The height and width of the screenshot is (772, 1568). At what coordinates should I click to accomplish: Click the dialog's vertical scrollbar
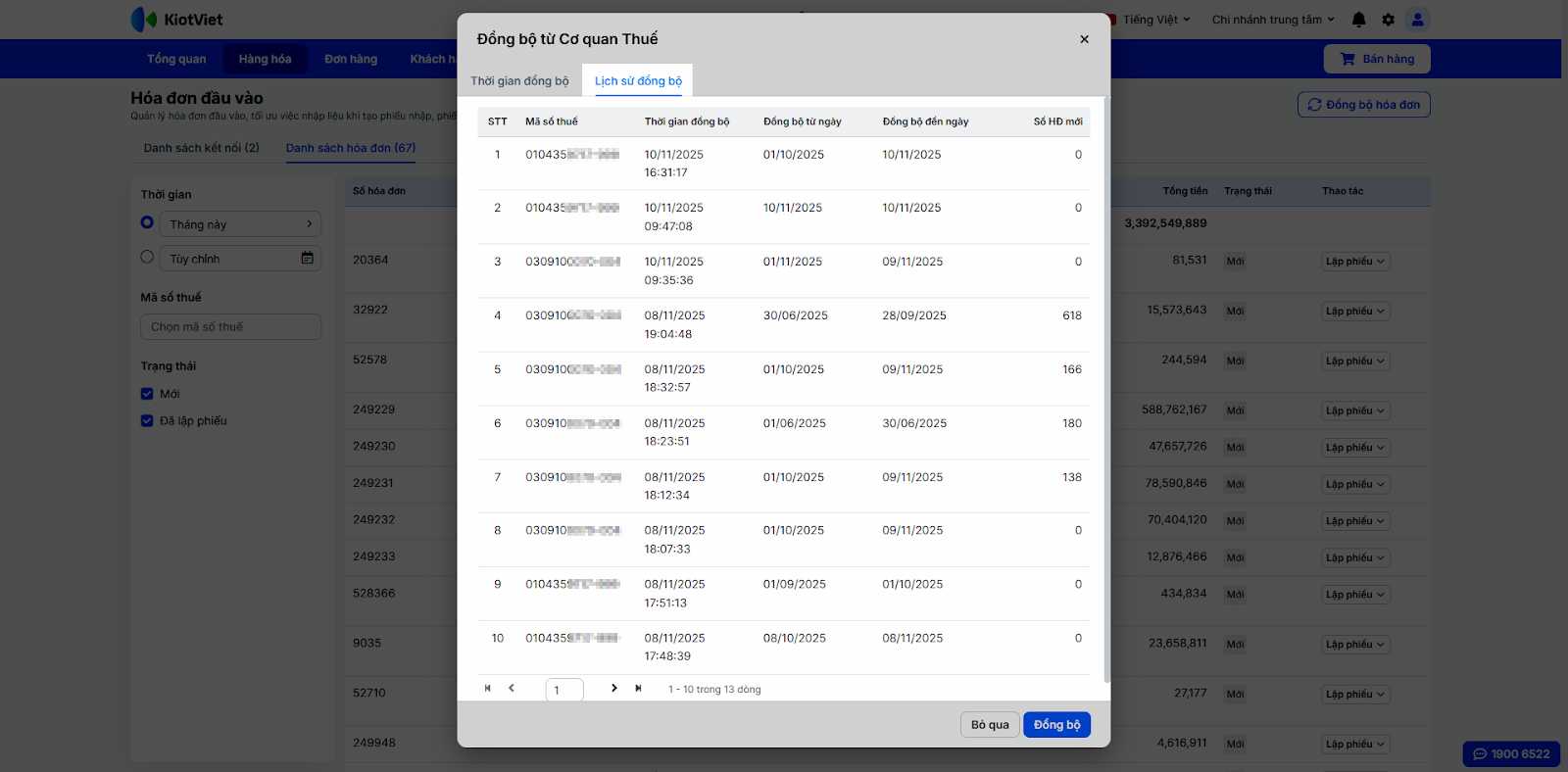1106,390
